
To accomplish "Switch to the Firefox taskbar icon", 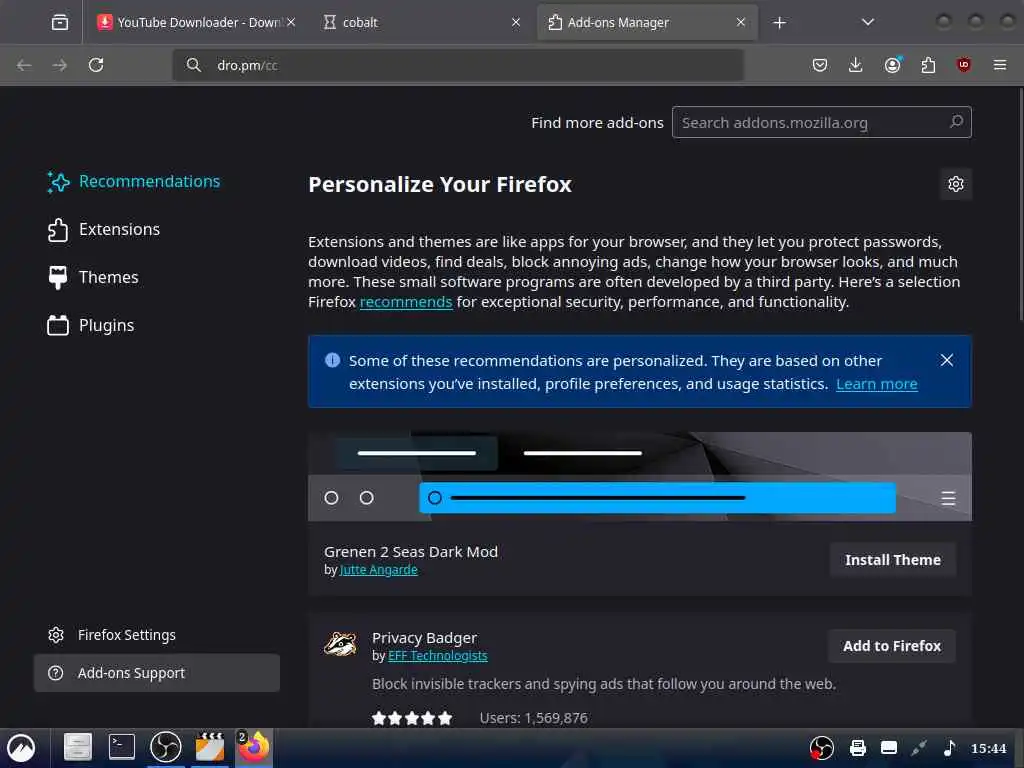I will coord(253,747).
